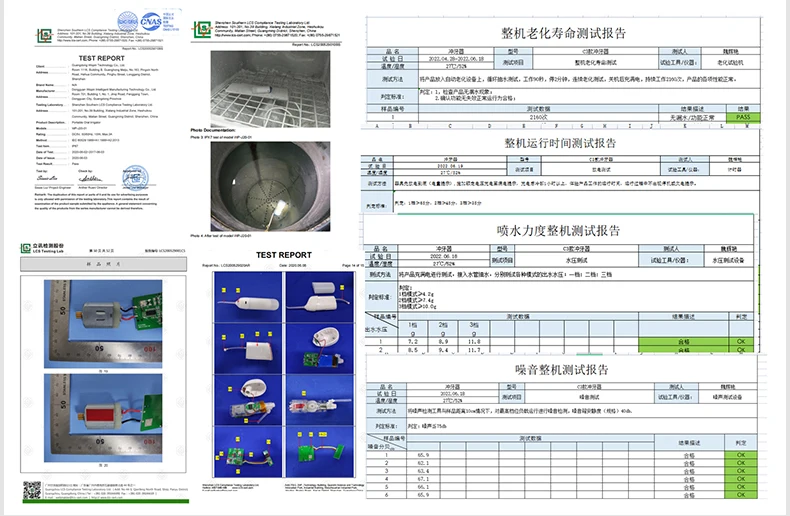Select the title 整机运行时间测试报告
Image resolution: width=790 pixels, height=516 pixels.
click(560, 143)
